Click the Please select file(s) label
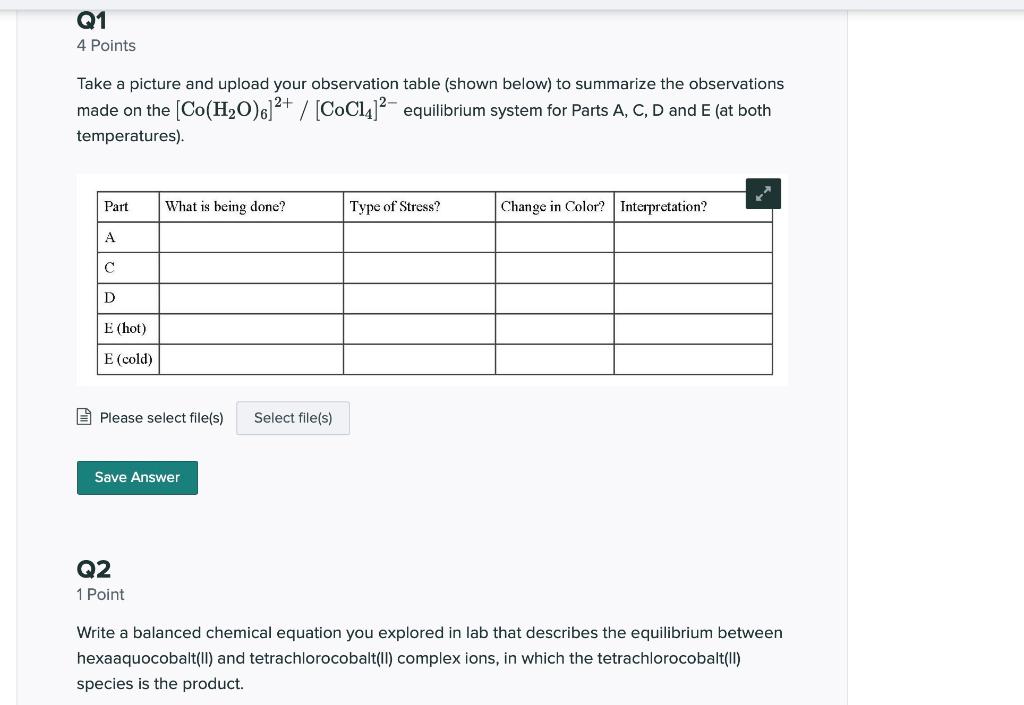 (x=161, y=417)
